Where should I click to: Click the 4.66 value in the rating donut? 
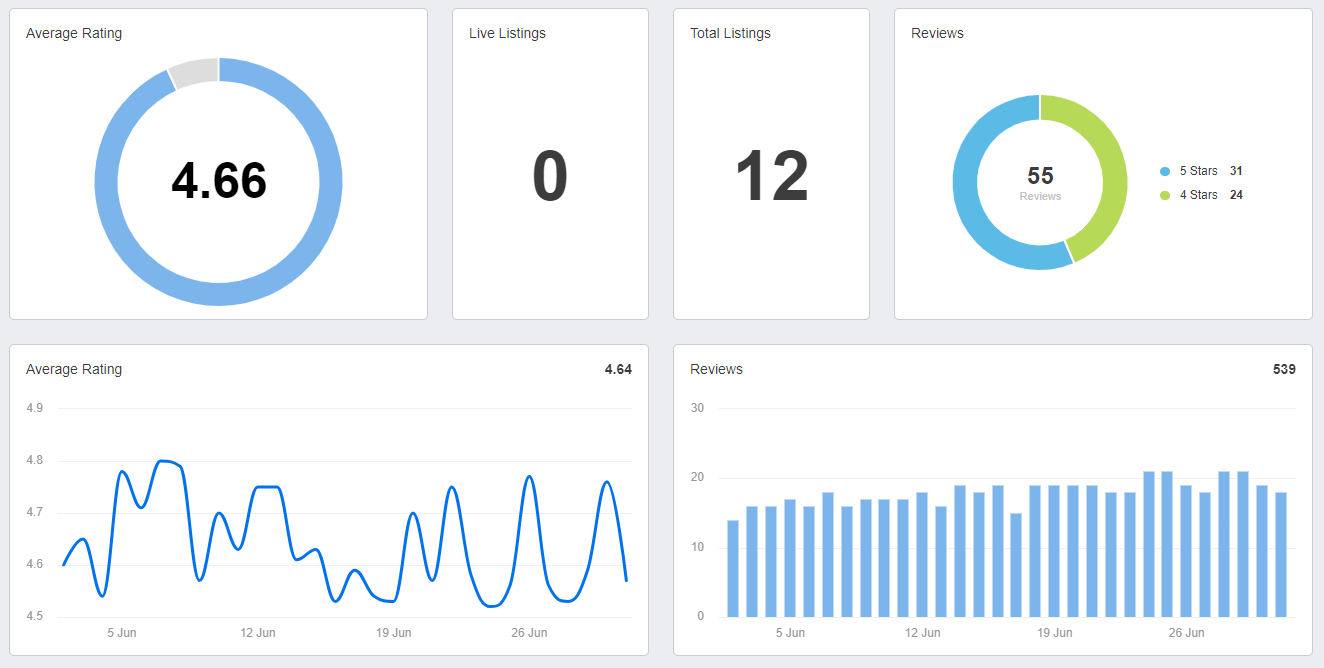pos(219,181)
